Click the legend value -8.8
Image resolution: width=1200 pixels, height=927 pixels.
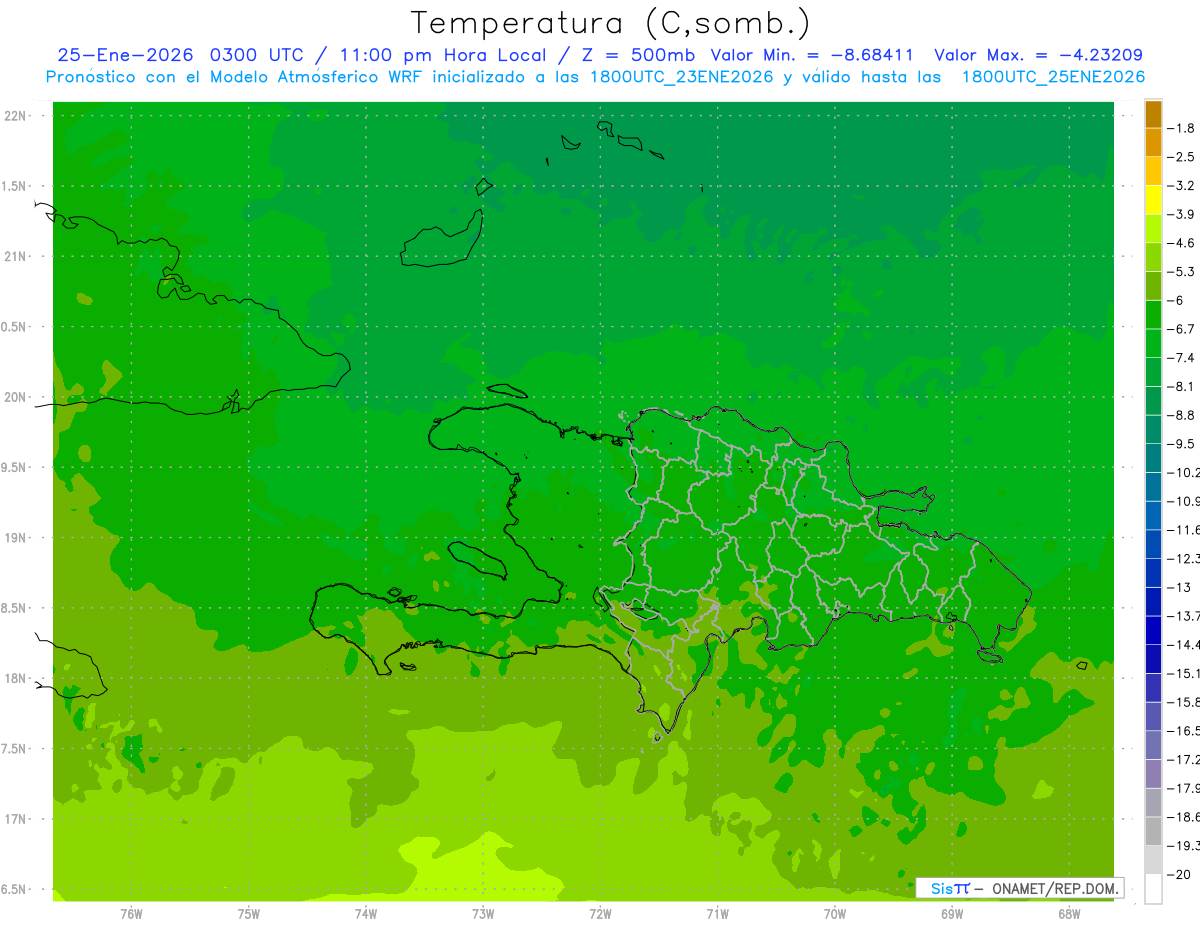click(1181, 415)
